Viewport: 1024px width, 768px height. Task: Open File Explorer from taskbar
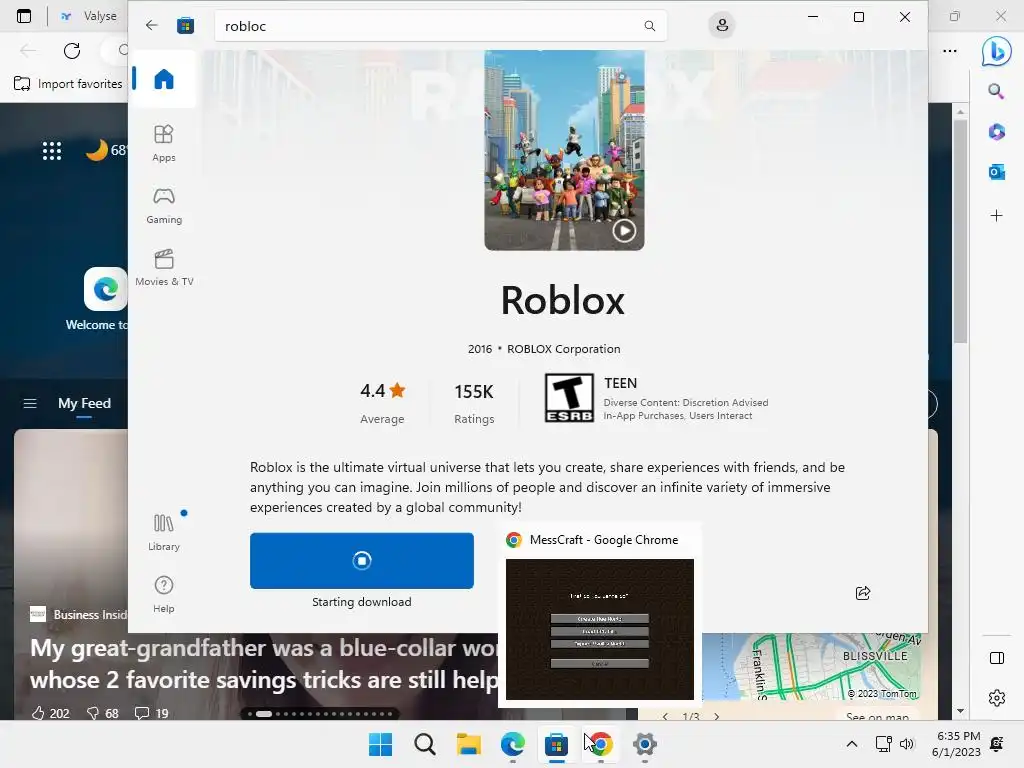pyautogui.click(x=469, y=744)
